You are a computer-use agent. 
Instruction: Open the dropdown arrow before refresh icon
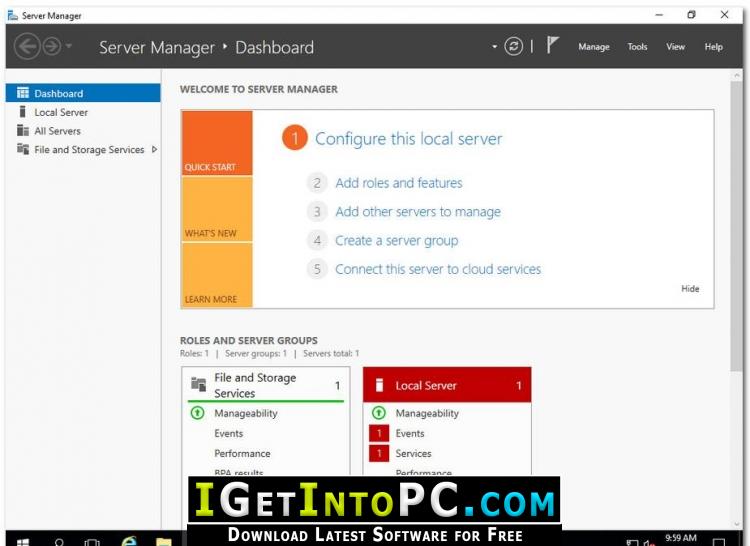[x=495, y=46]
